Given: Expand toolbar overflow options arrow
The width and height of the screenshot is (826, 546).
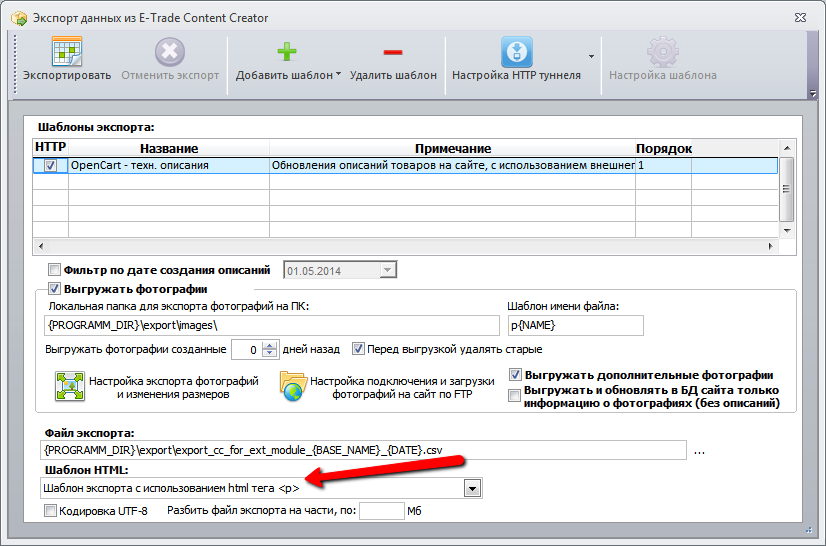Looking at the screenshot, I should (813, 93).
